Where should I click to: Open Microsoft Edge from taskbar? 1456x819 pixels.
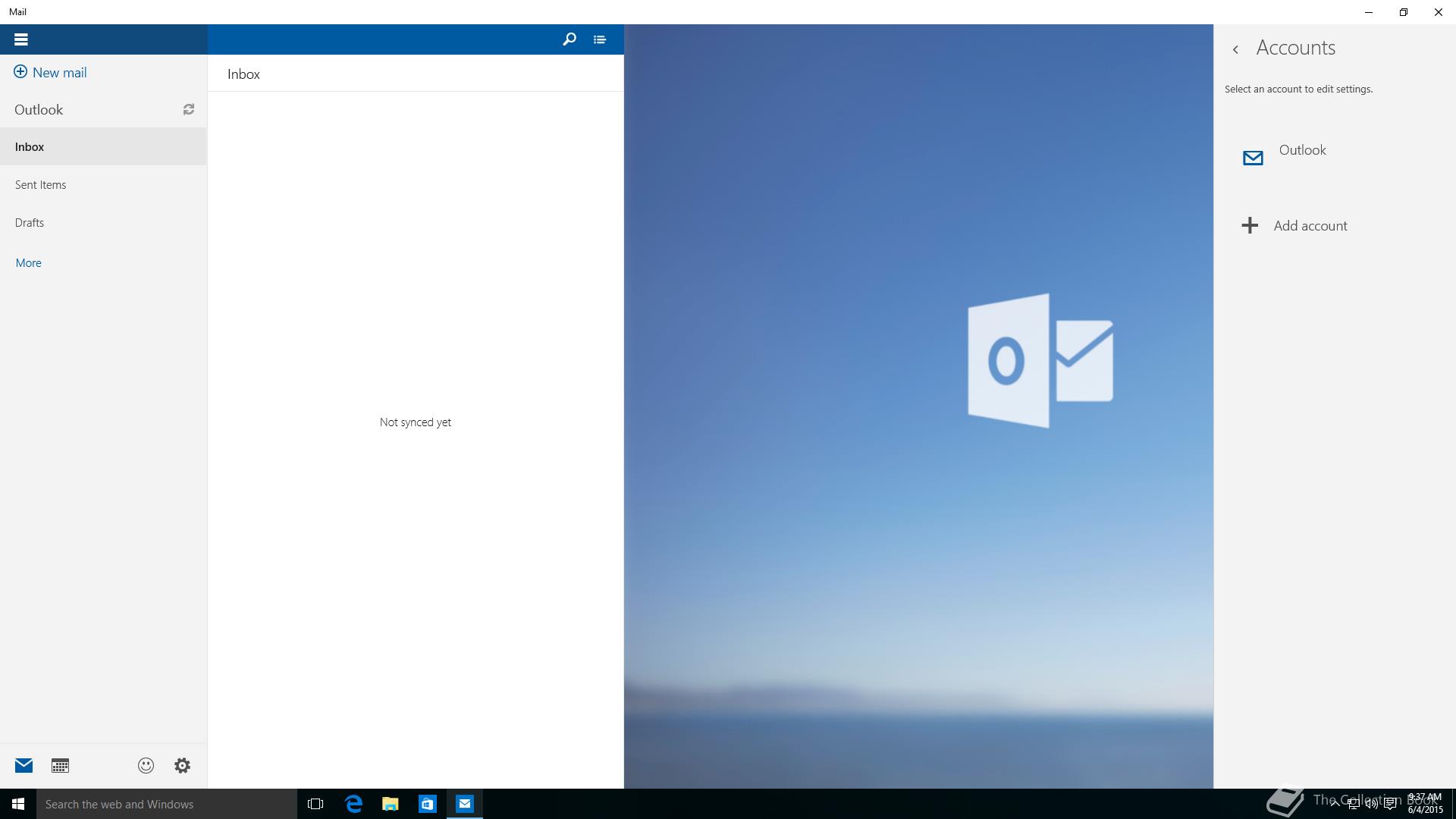pos(353,804)
